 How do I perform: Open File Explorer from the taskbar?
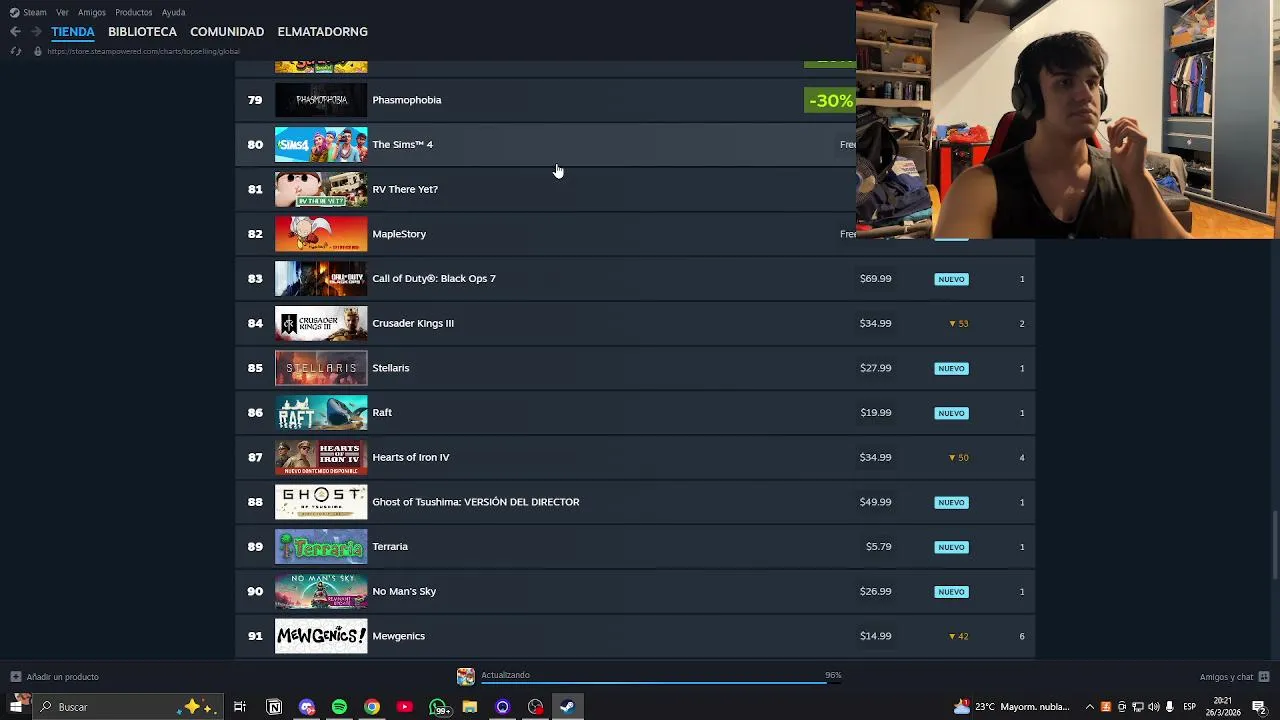click(470, 707)
